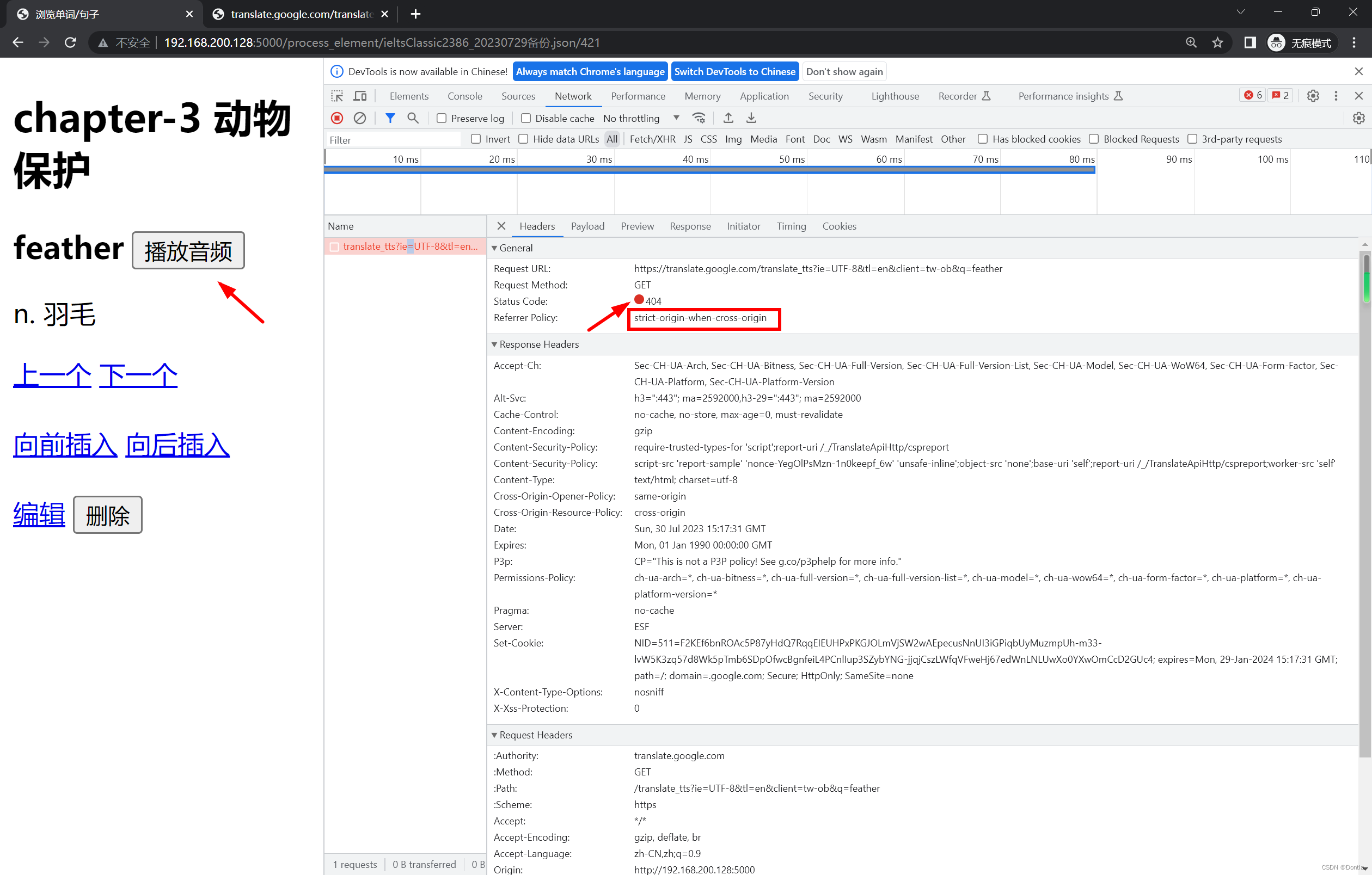1372x875 pixels.
Task: Switch to the translate.google.com browser tab
Action: [x=301, y=14]
